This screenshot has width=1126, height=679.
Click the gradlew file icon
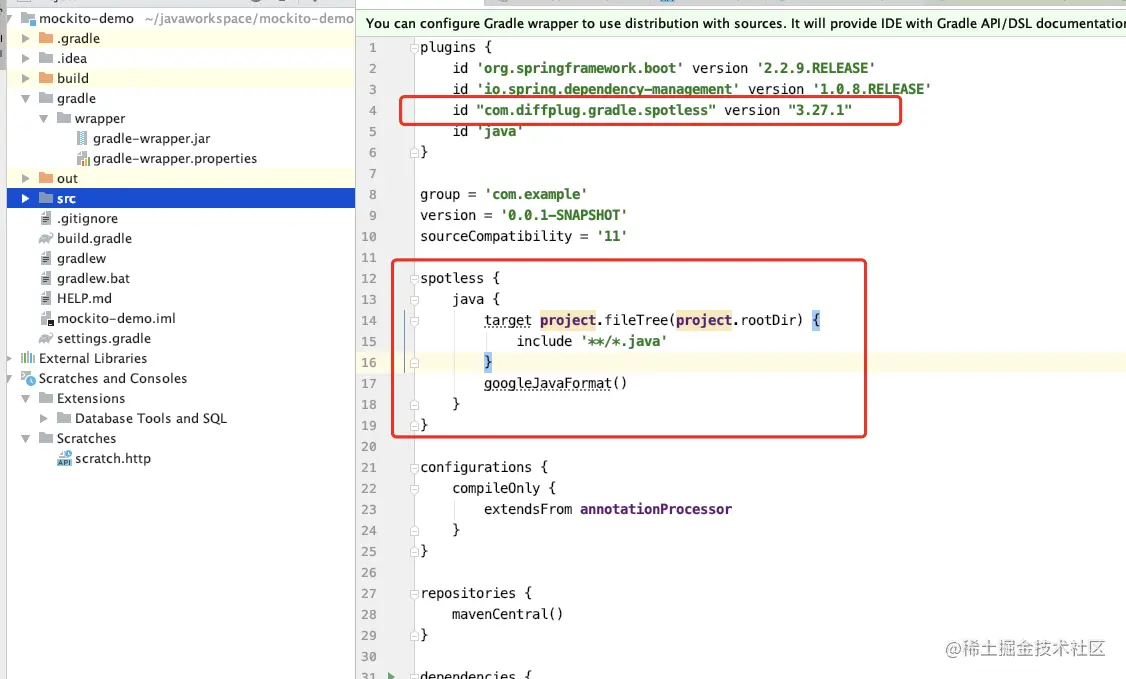click(x=46, y=258)
